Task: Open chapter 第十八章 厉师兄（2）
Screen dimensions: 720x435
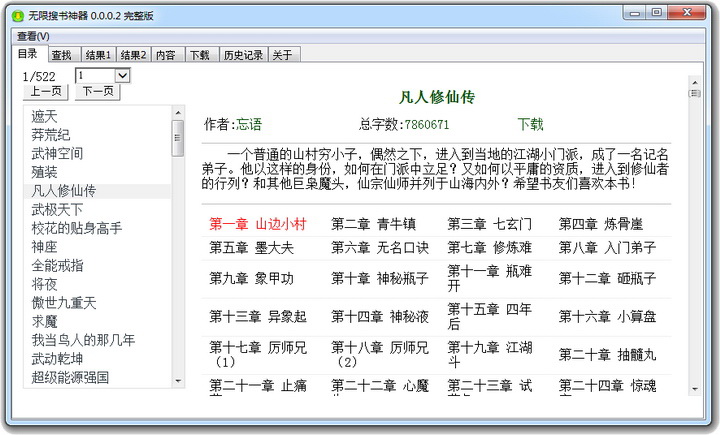Action: coord(380,355)
